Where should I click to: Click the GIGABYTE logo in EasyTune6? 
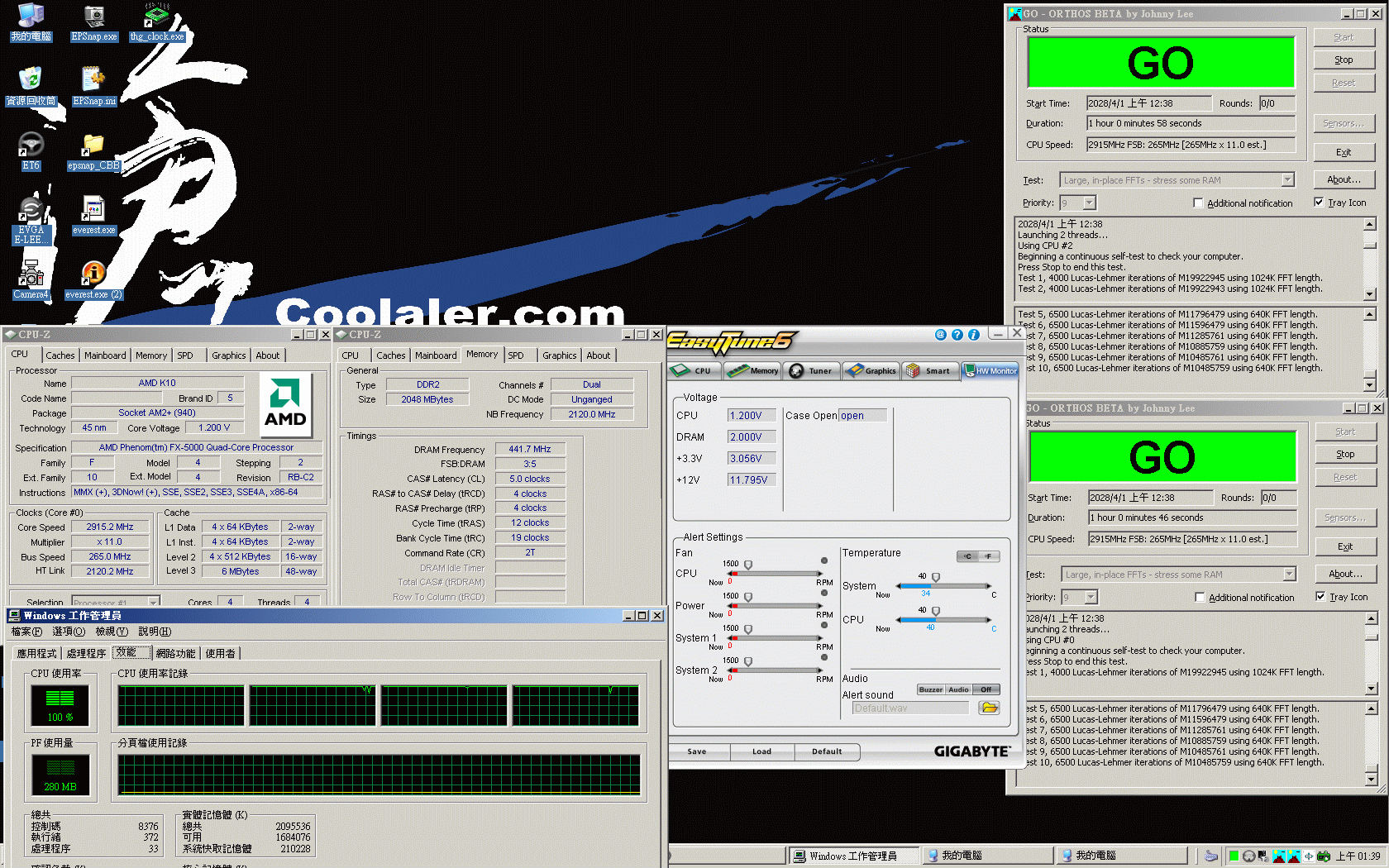coord(971,751)
